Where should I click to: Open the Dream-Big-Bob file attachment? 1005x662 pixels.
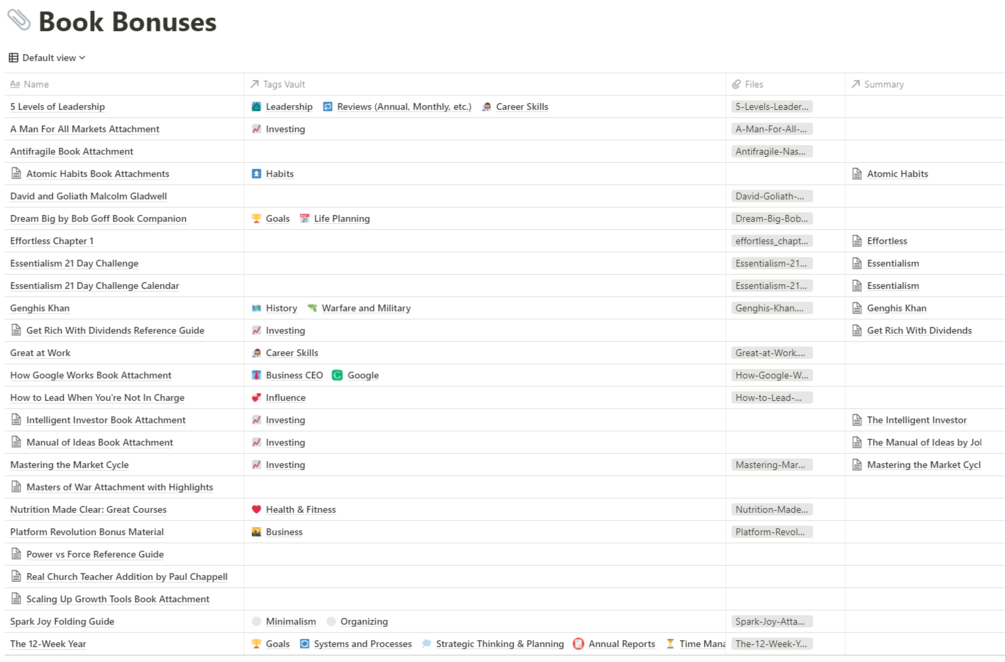coord(772,219)
